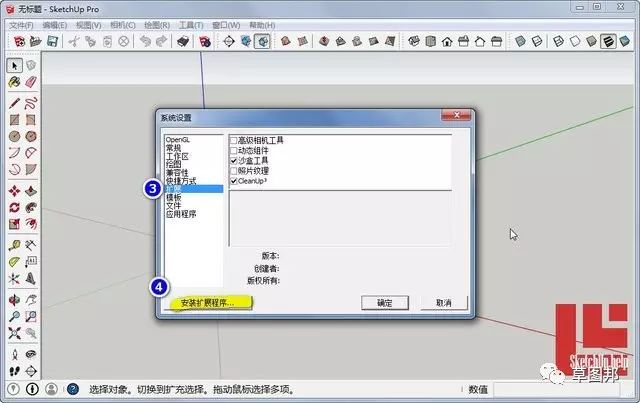
Task: Select the Offset tool
Action: (31, 224)
